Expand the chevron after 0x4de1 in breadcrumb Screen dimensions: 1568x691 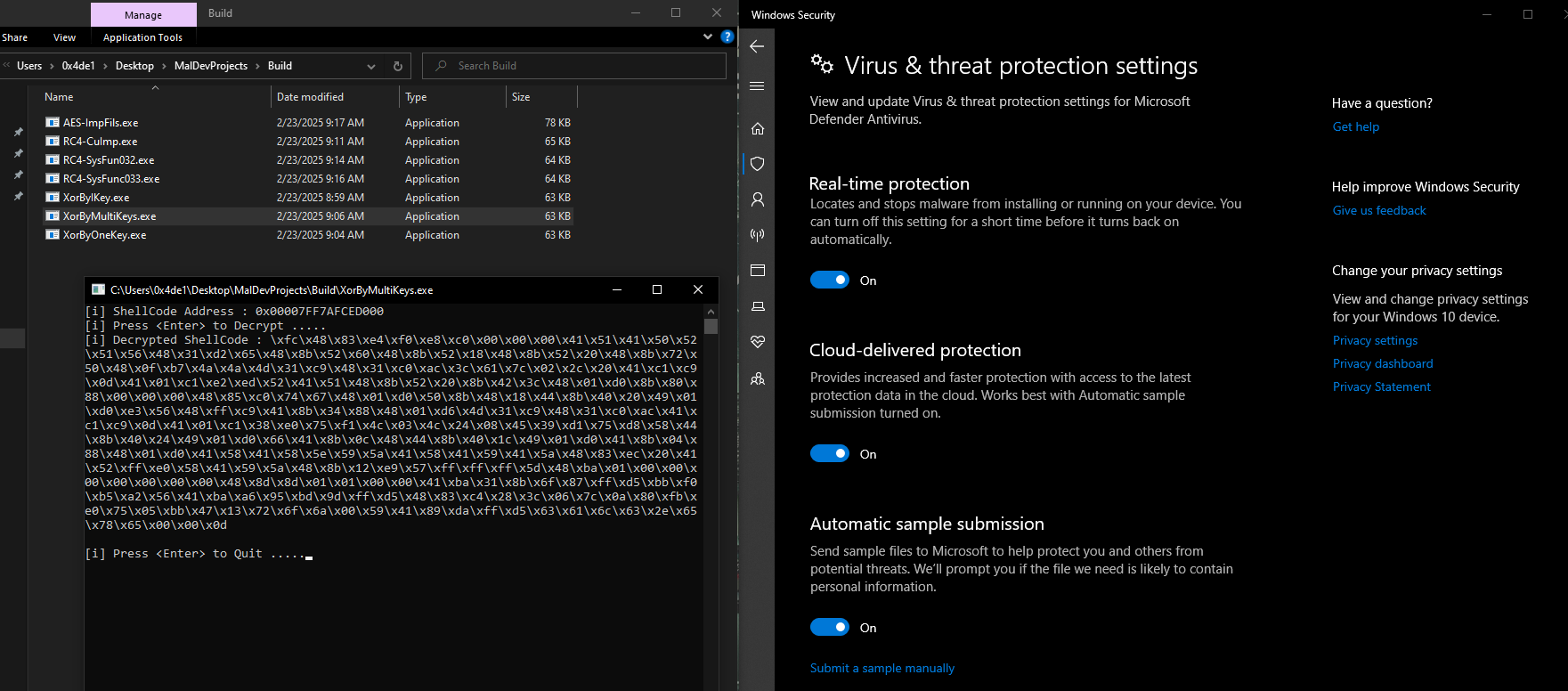click(x=105, y=66)
